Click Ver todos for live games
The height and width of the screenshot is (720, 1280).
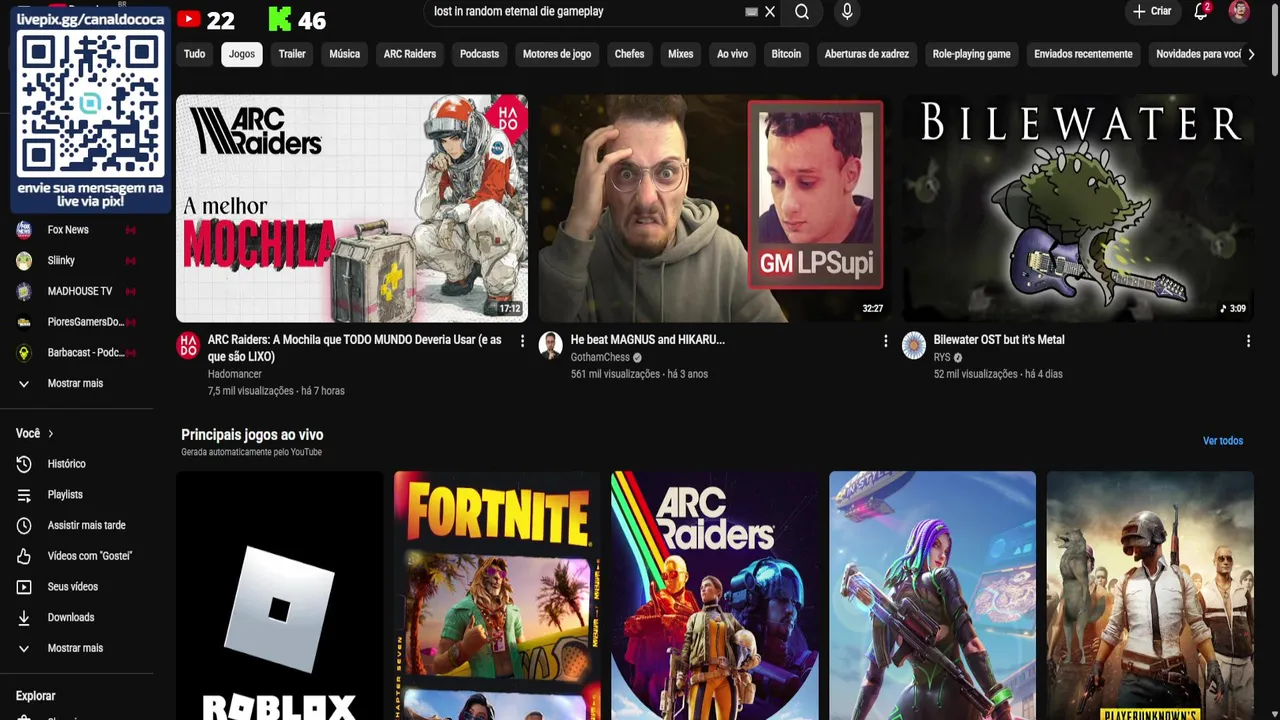coord(1223,441)
